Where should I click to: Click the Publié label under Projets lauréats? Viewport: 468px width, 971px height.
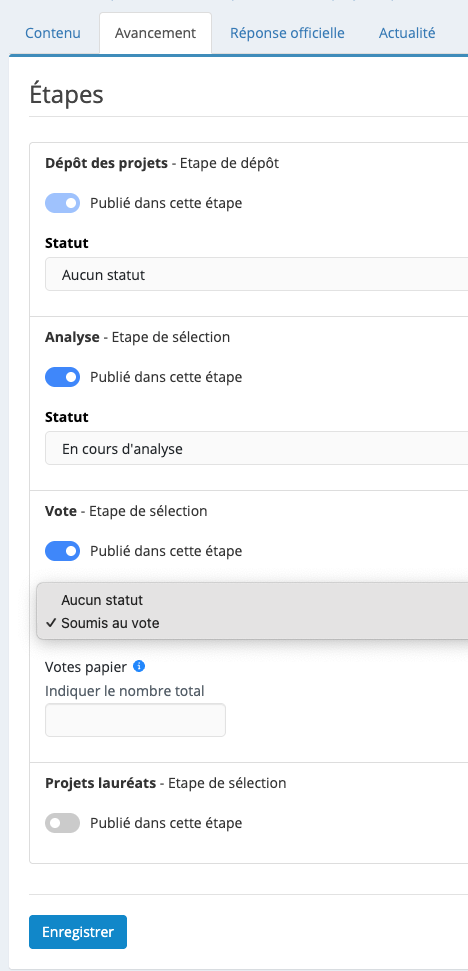(166, 823)
